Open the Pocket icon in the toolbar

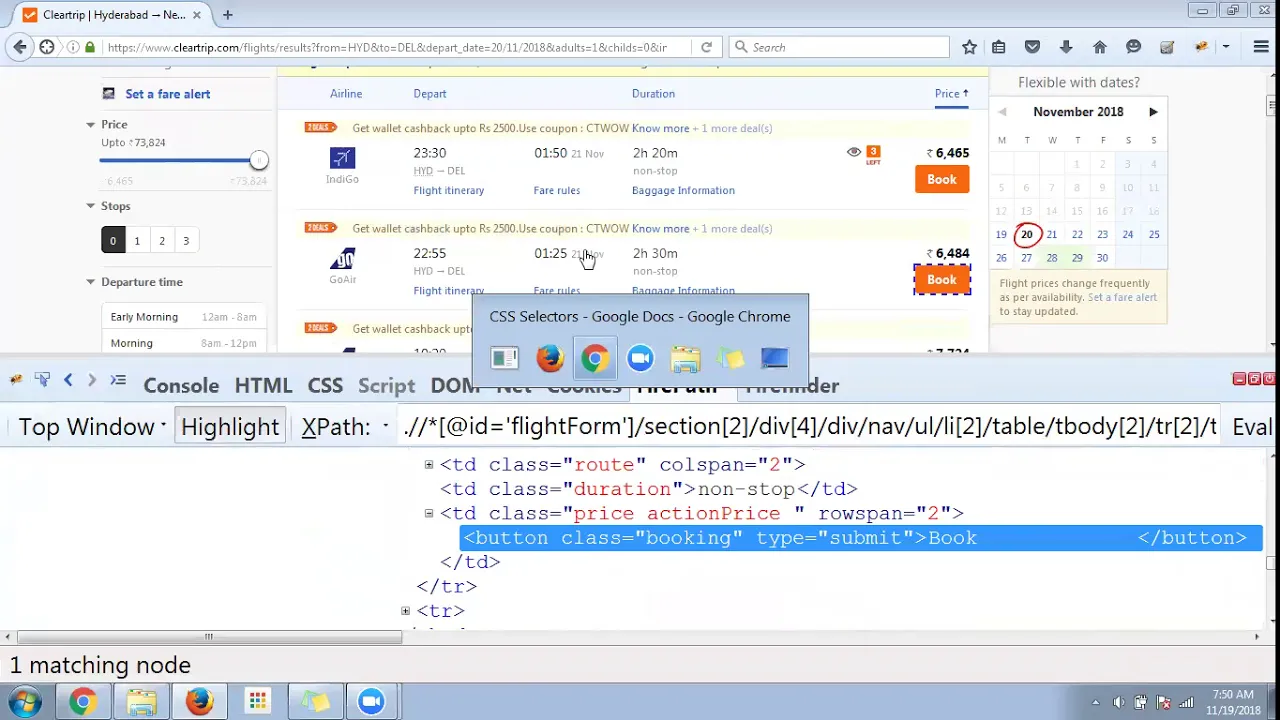pos(1033,47)
